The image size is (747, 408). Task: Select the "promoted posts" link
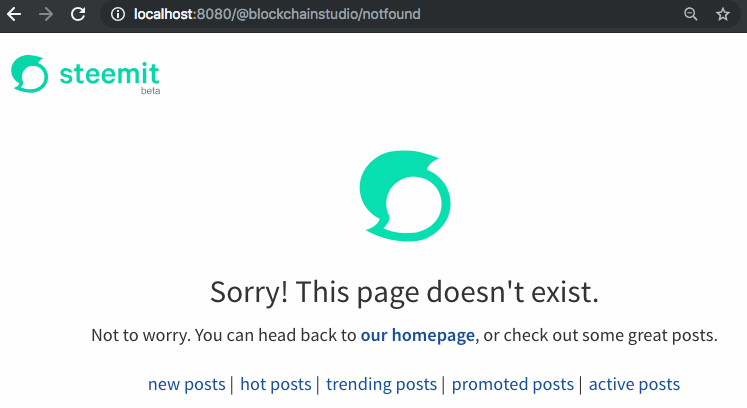513,384
